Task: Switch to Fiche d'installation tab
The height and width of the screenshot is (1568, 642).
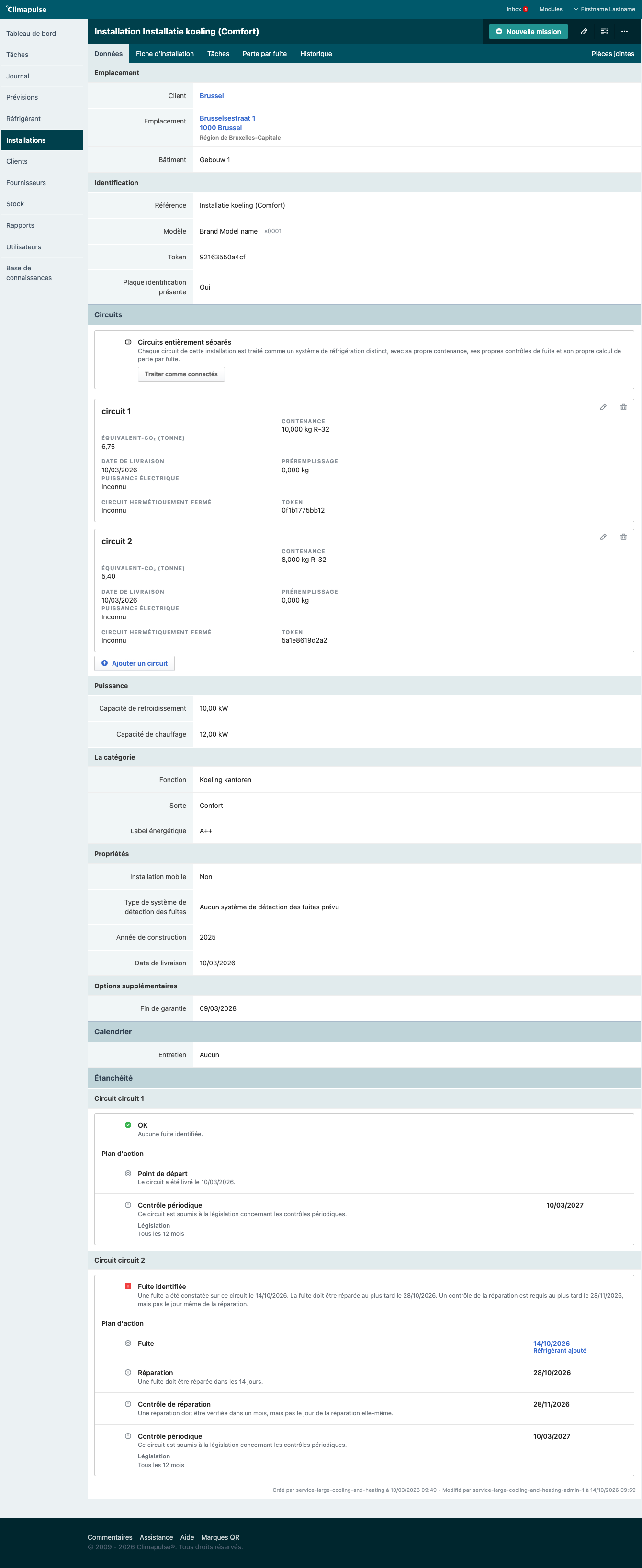Action: (x=165, y=54)
